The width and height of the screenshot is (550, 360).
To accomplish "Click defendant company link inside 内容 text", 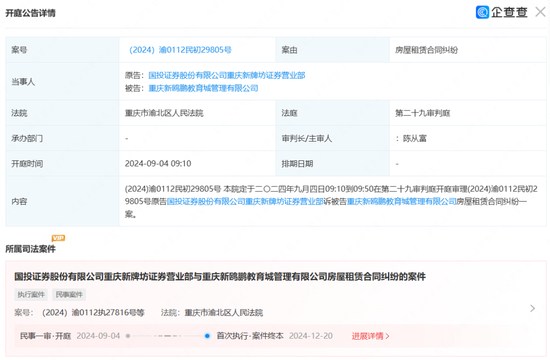I will tap(401, 201).
